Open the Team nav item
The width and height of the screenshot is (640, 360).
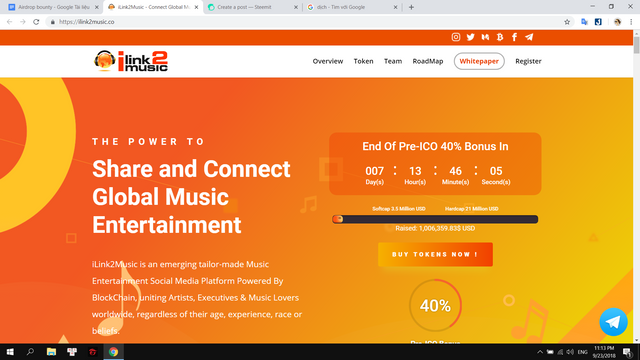(x=393, y=61)
